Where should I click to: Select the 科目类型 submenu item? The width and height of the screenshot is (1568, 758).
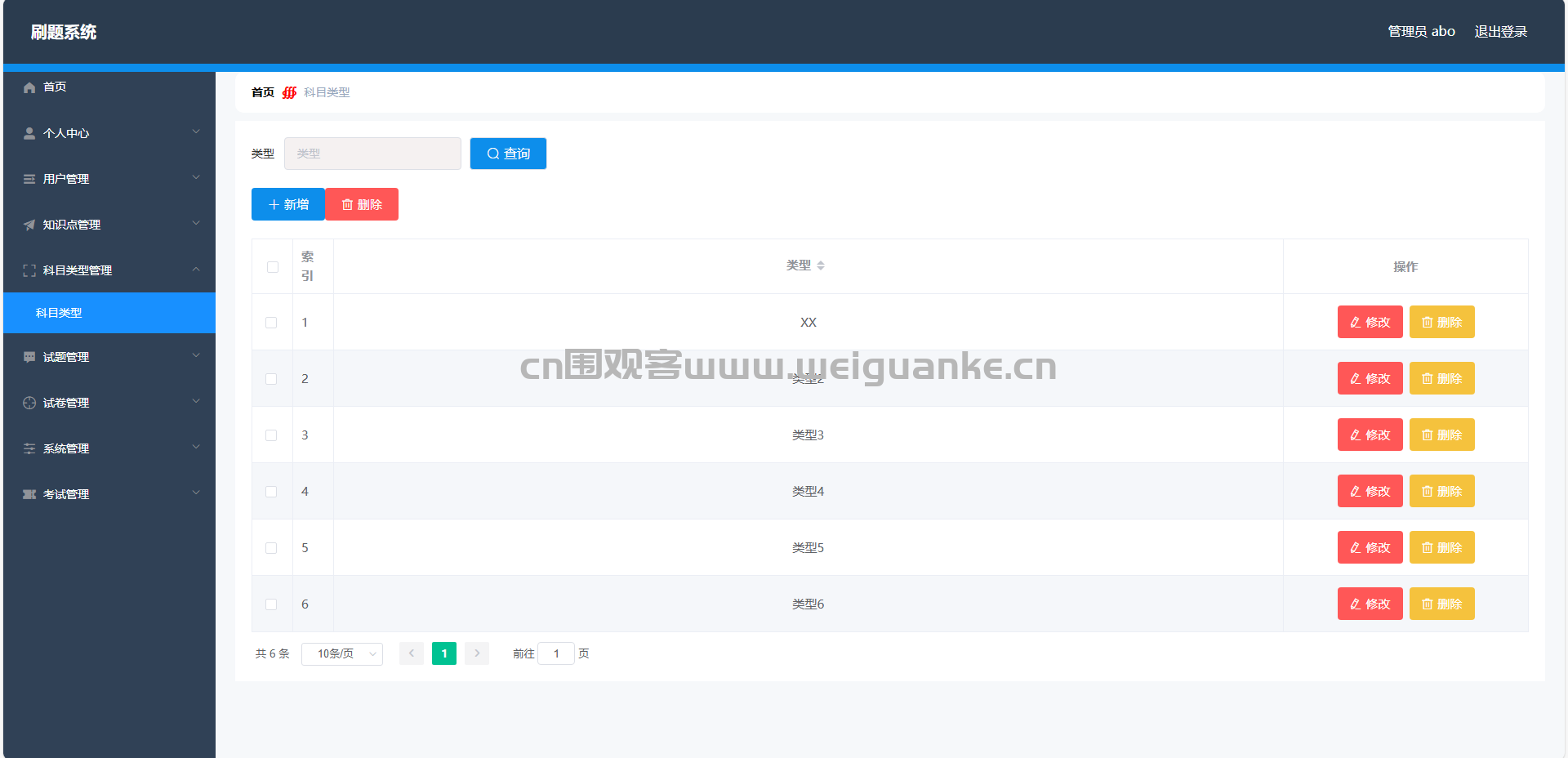click(109, 313)
